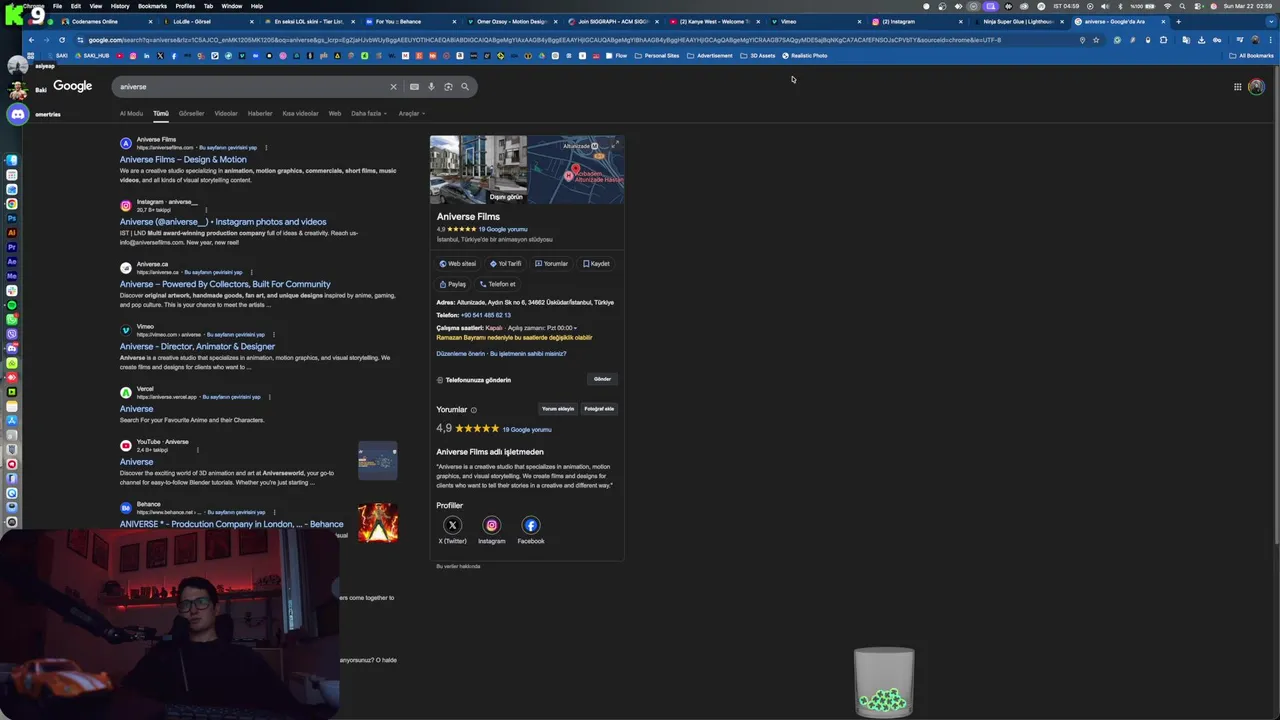Viewport: 1280px width, 720px height.
Task: Open the Realistic Photo bookmark
Action: [805, 56]
